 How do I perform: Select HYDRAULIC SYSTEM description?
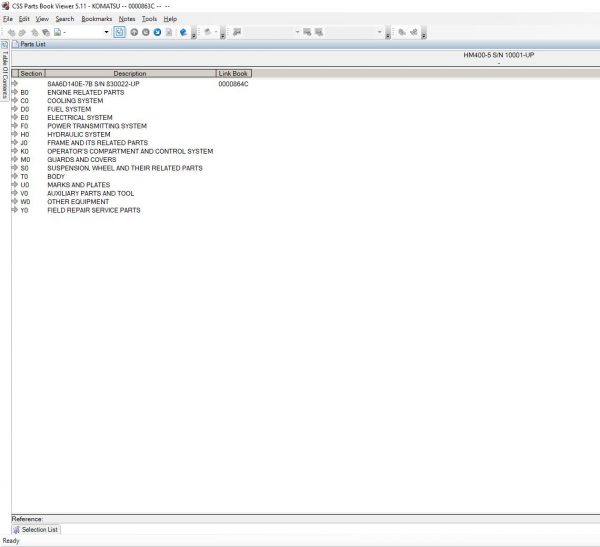(78, 134)
